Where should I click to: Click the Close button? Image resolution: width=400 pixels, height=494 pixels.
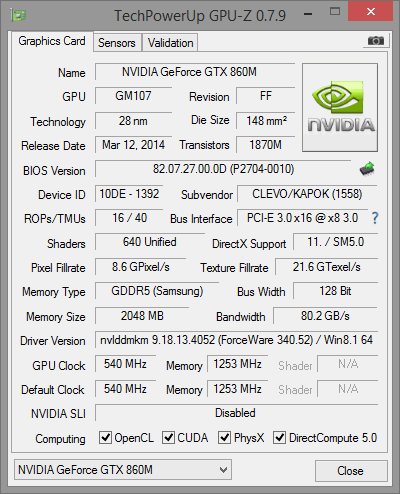click(x=351, y=471)
